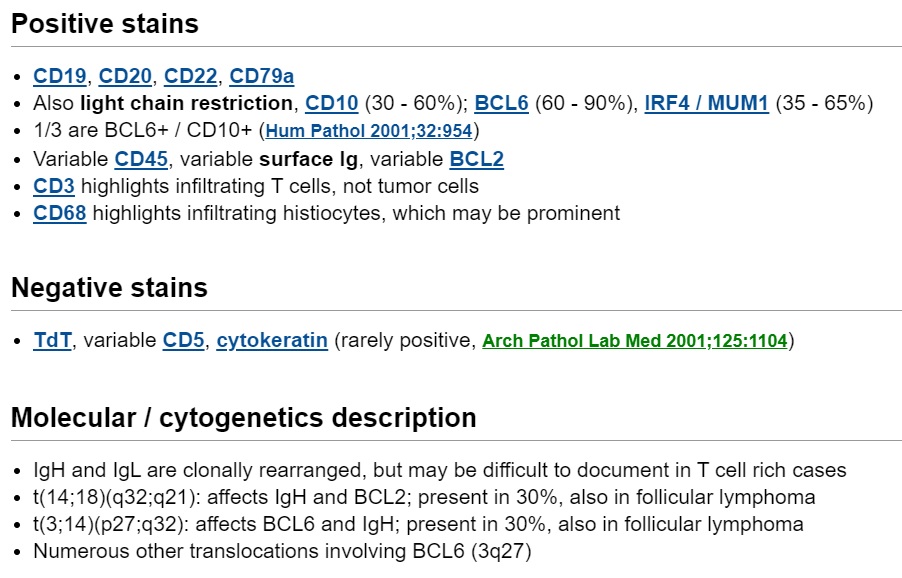Follow the CD22 link
The width and height of the screenshot is (902, 578).
[190, 76]
